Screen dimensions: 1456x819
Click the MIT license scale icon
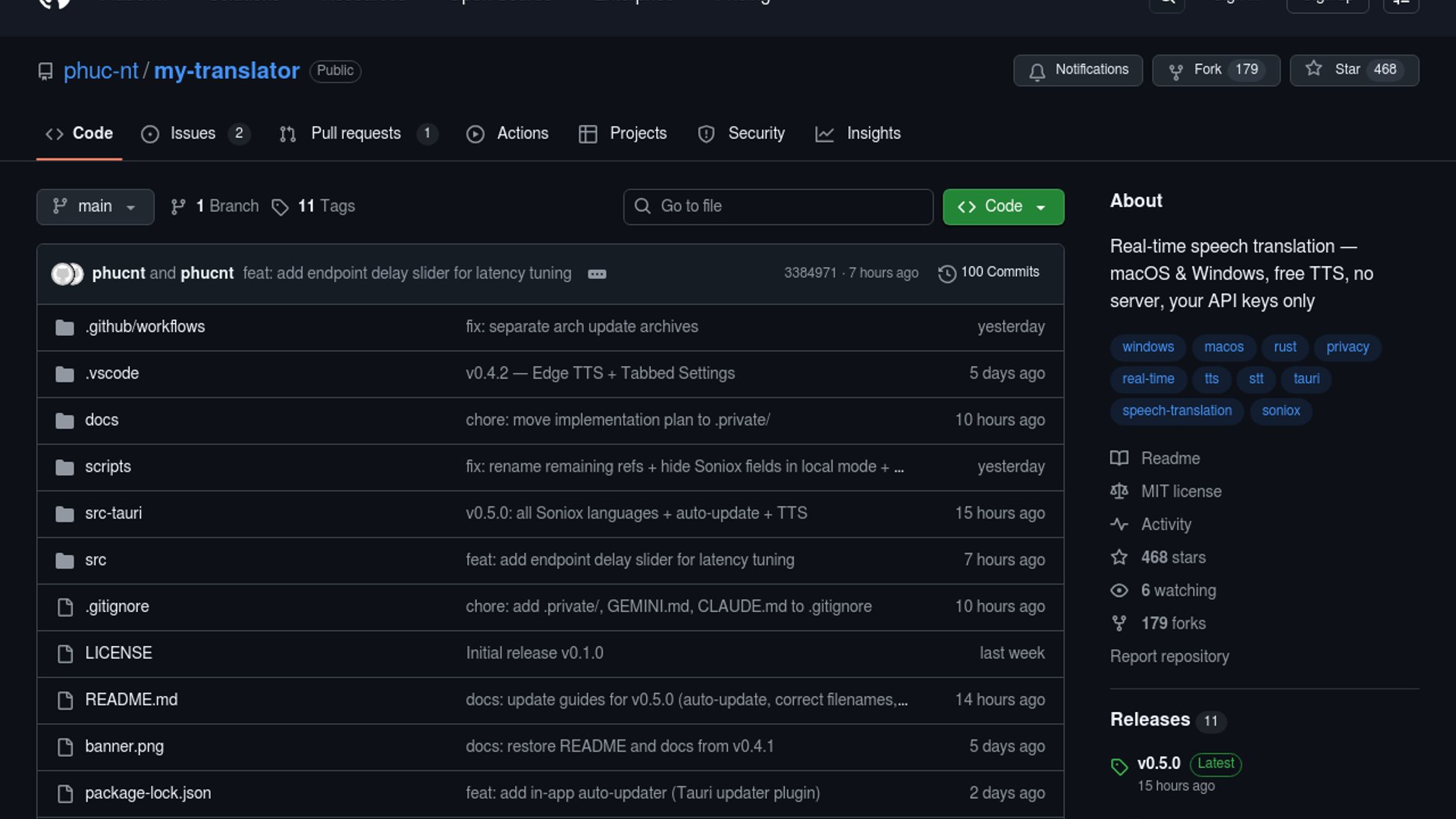point(1119,491)
